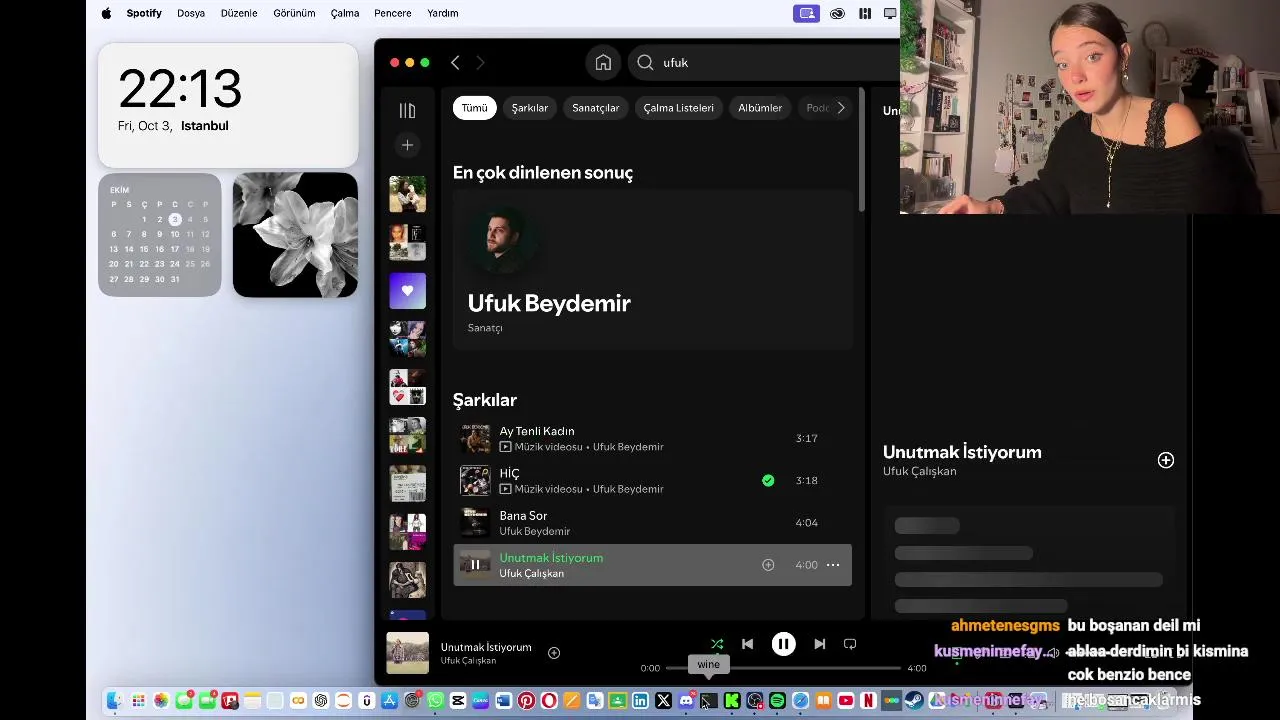This screenshot has width=1280, height=720.
Task: Open WhatsApp from the Dock
Action: (x=436, y=701)
